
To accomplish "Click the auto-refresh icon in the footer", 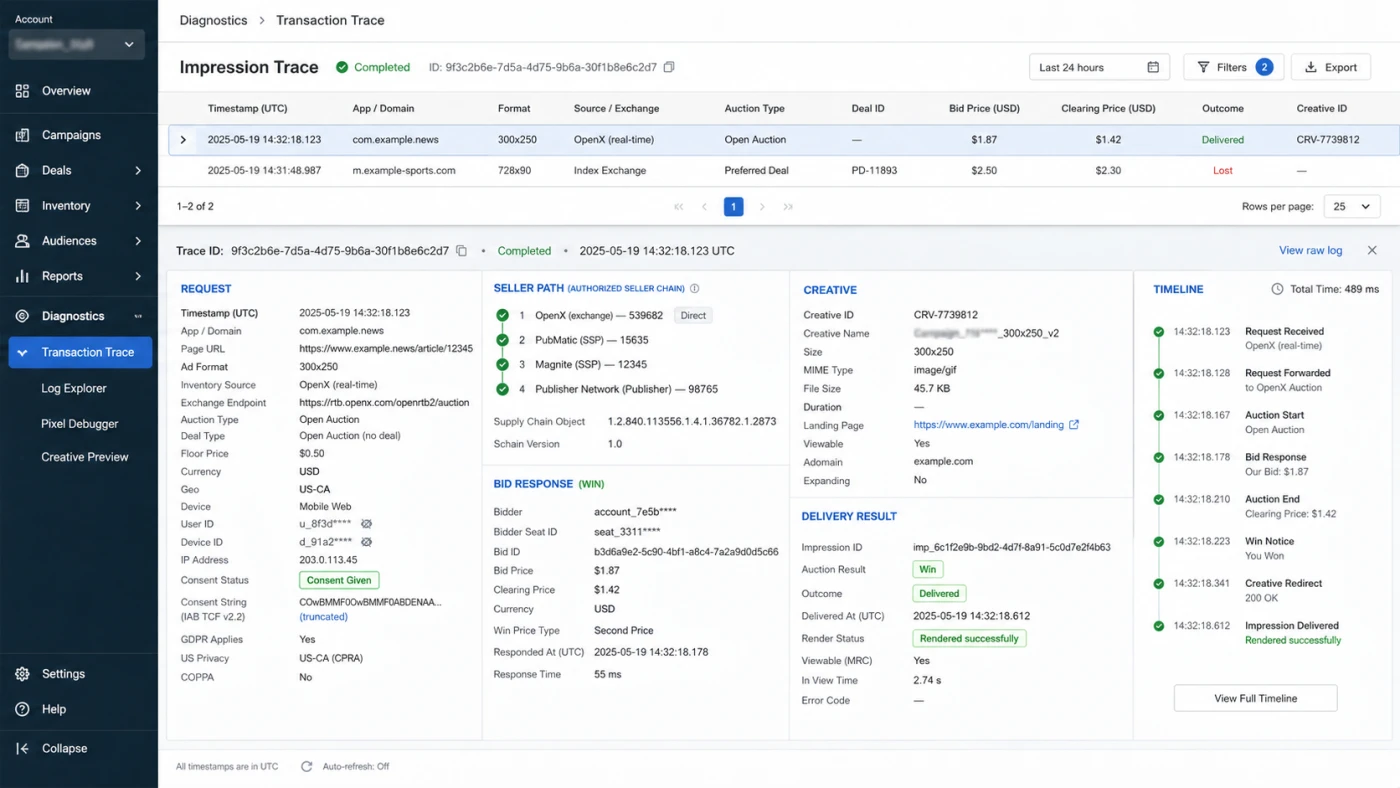I will (307, 766).
